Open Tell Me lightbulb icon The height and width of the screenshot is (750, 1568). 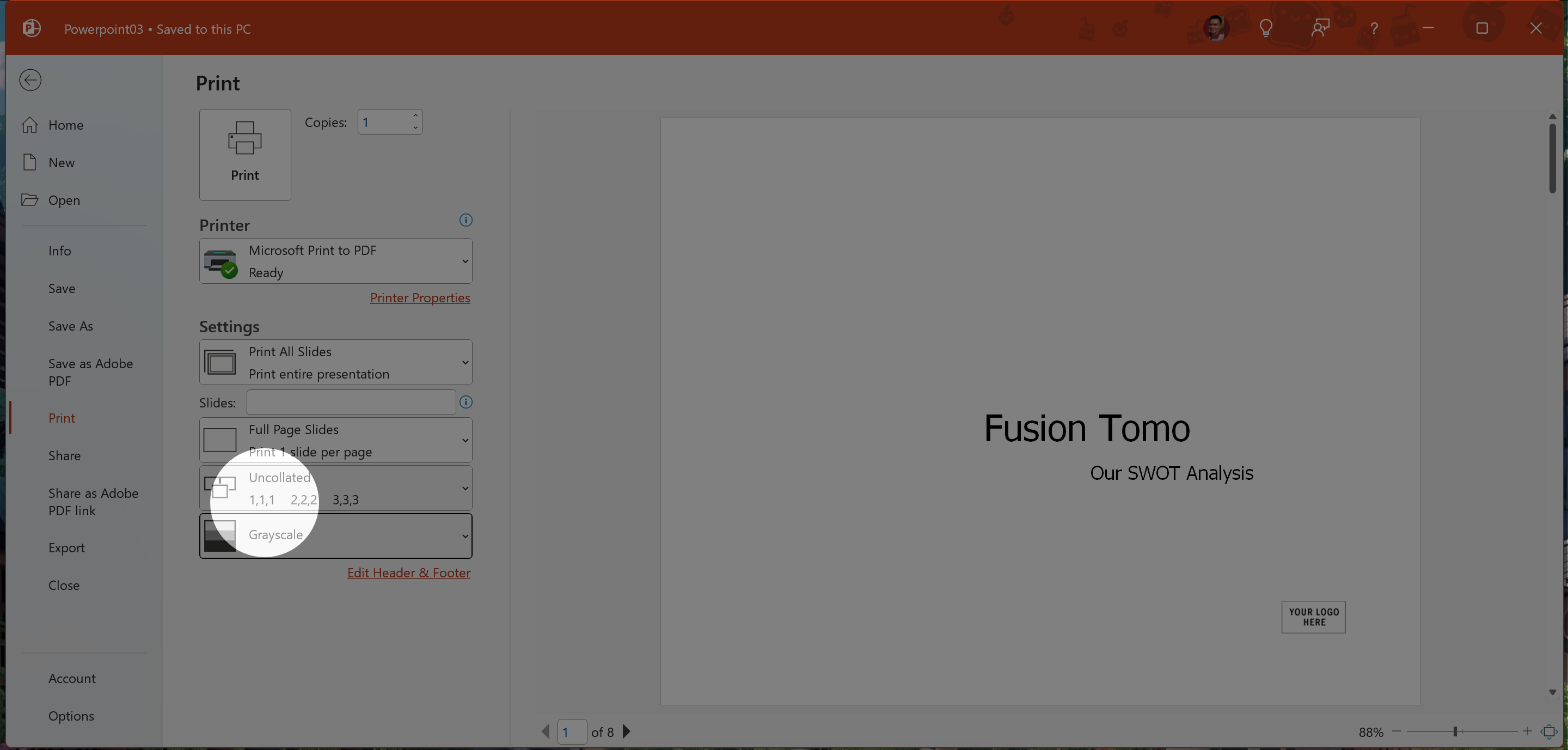point(1266,28)
